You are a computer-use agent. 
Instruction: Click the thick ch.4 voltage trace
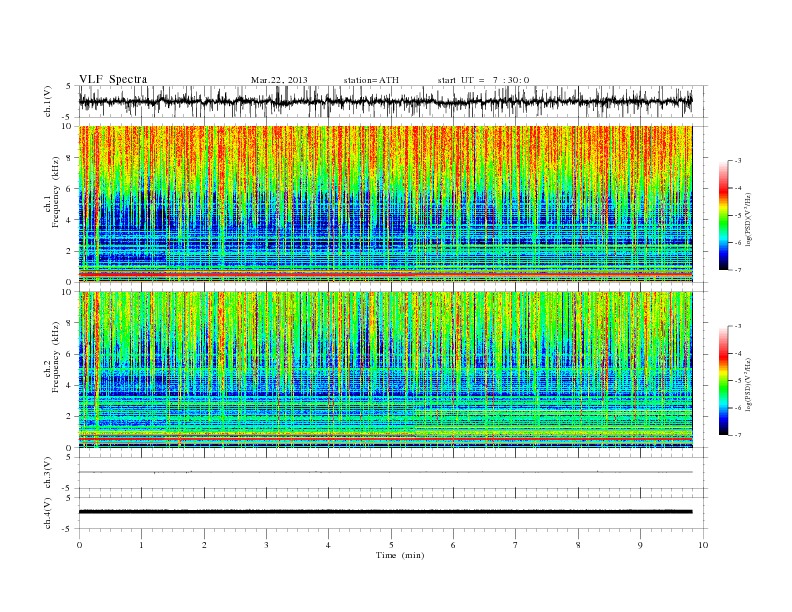[385, 512]
